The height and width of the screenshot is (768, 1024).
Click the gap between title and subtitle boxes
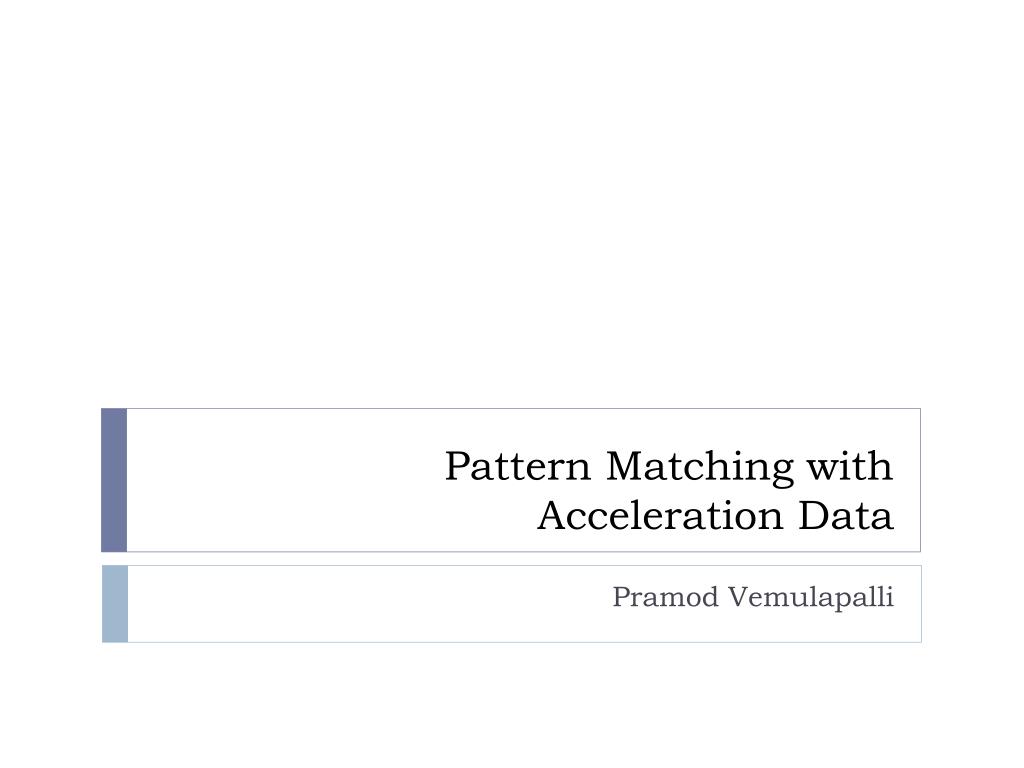coord(511,559)
